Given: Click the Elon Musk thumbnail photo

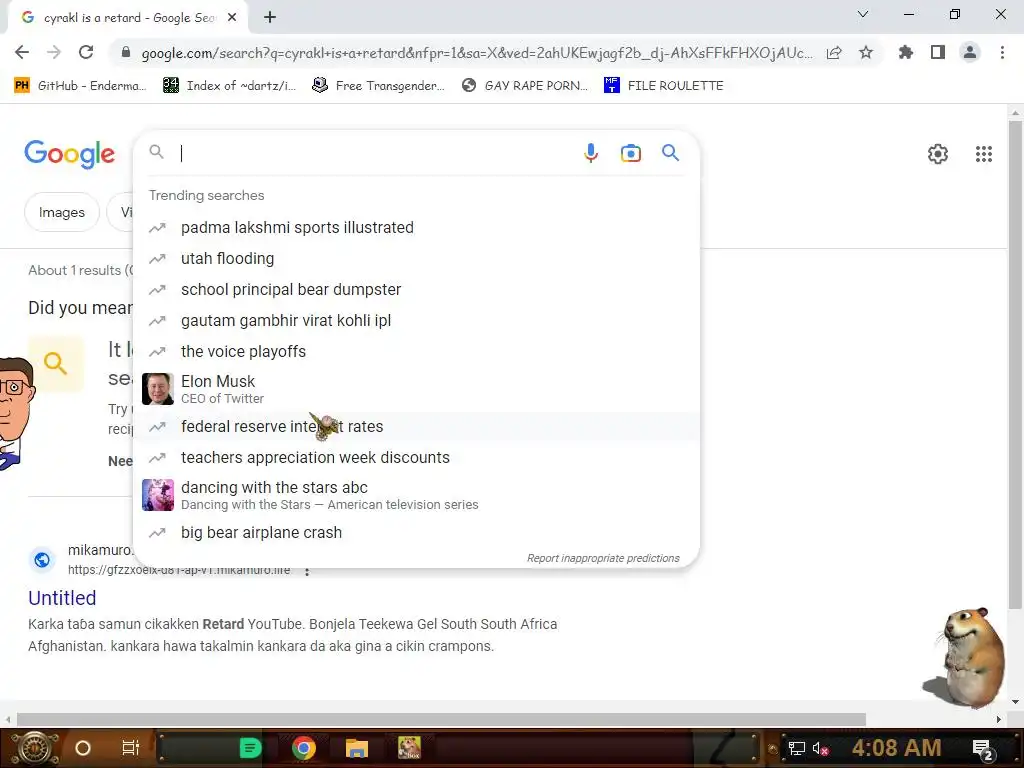Looking at the screenshot, I should coord(158,389).
